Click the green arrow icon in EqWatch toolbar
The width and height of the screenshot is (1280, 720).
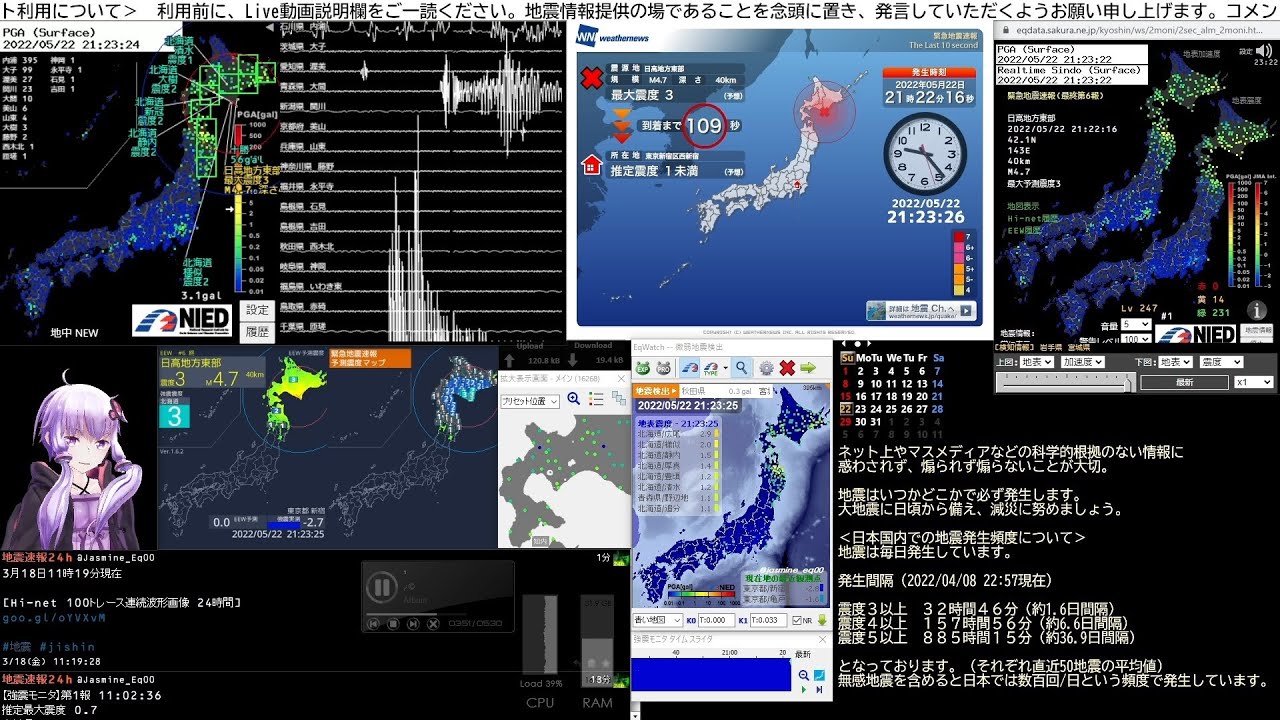pyautogui.click(x=808, y=368)
